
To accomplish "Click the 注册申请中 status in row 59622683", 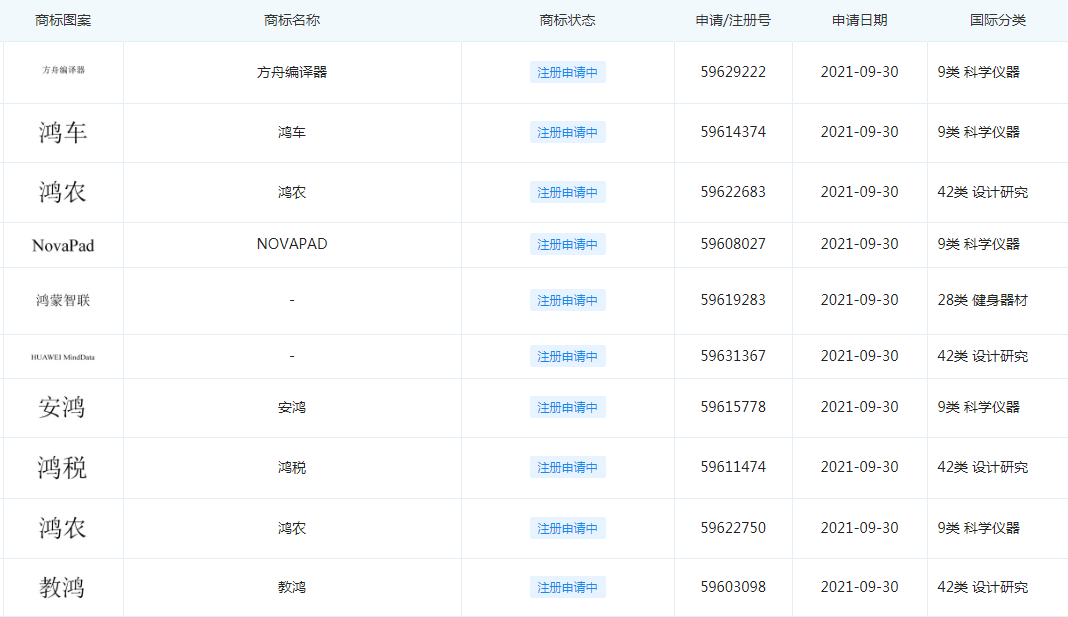I will [567, 192].
